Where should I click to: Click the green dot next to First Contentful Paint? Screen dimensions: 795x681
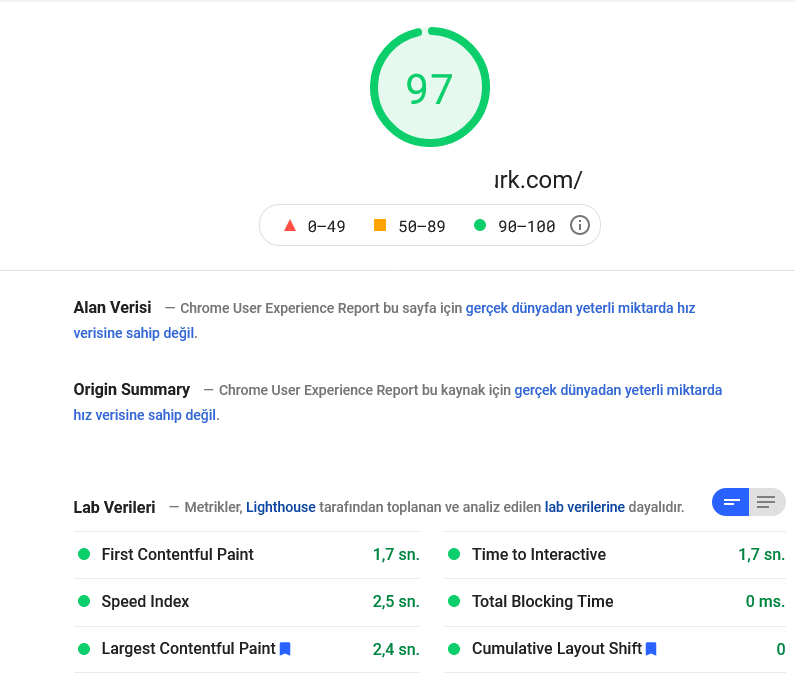[84, 554]
